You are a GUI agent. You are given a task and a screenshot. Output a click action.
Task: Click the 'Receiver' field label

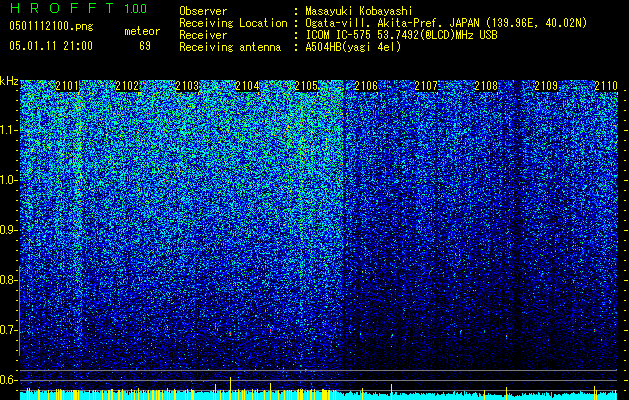203,35
